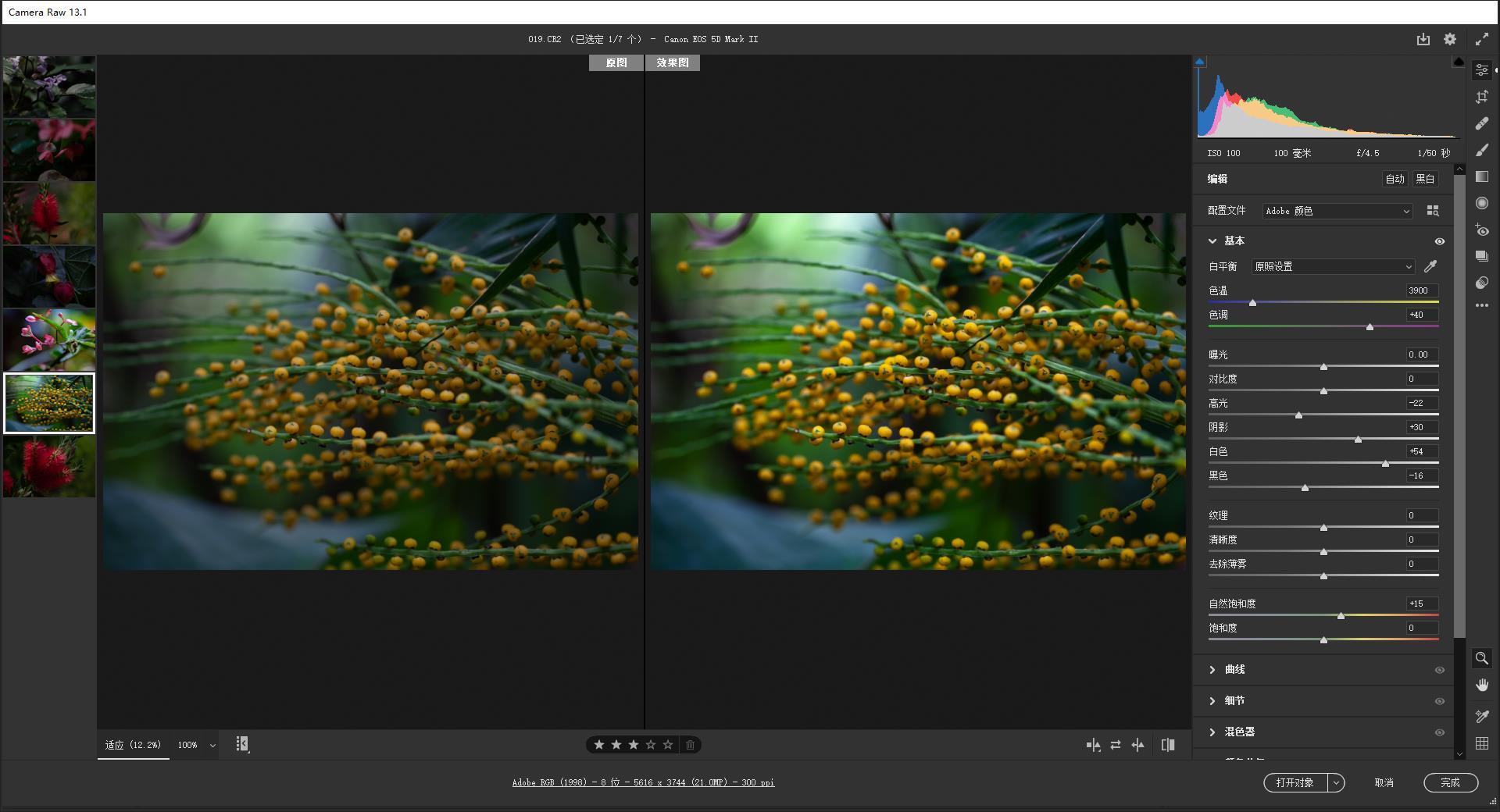Click the 色温 temperature slider handle
Screen dimensions: 1500x812
(x=1252, y=302)
